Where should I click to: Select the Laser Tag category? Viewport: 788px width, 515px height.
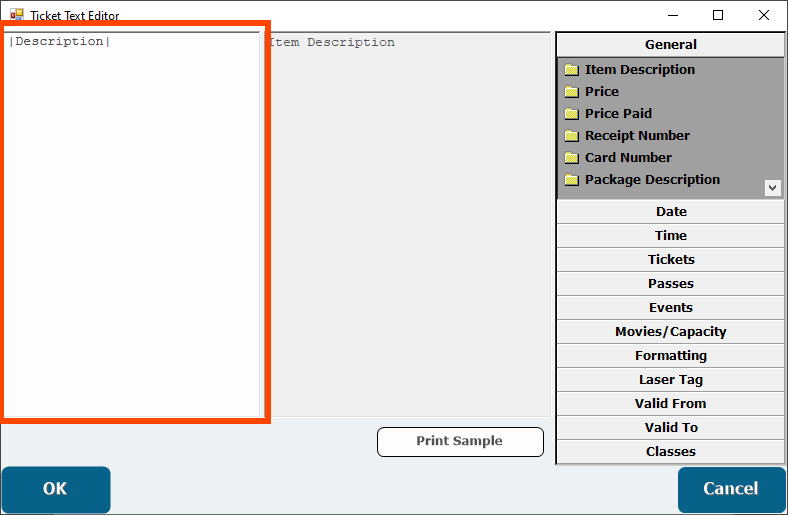670,380
